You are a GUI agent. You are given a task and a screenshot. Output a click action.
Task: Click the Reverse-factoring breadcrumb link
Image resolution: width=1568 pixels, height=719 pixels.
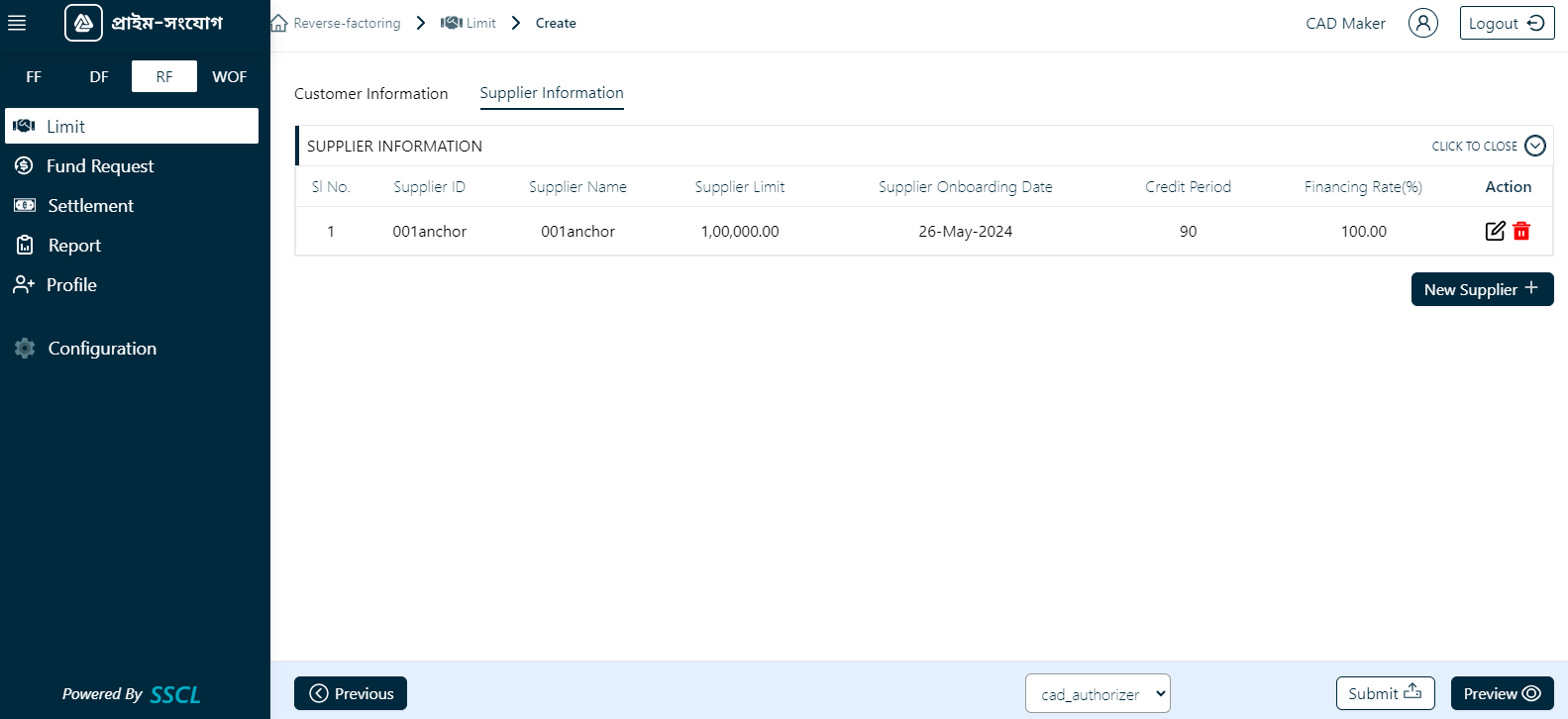tap(347, 23)
